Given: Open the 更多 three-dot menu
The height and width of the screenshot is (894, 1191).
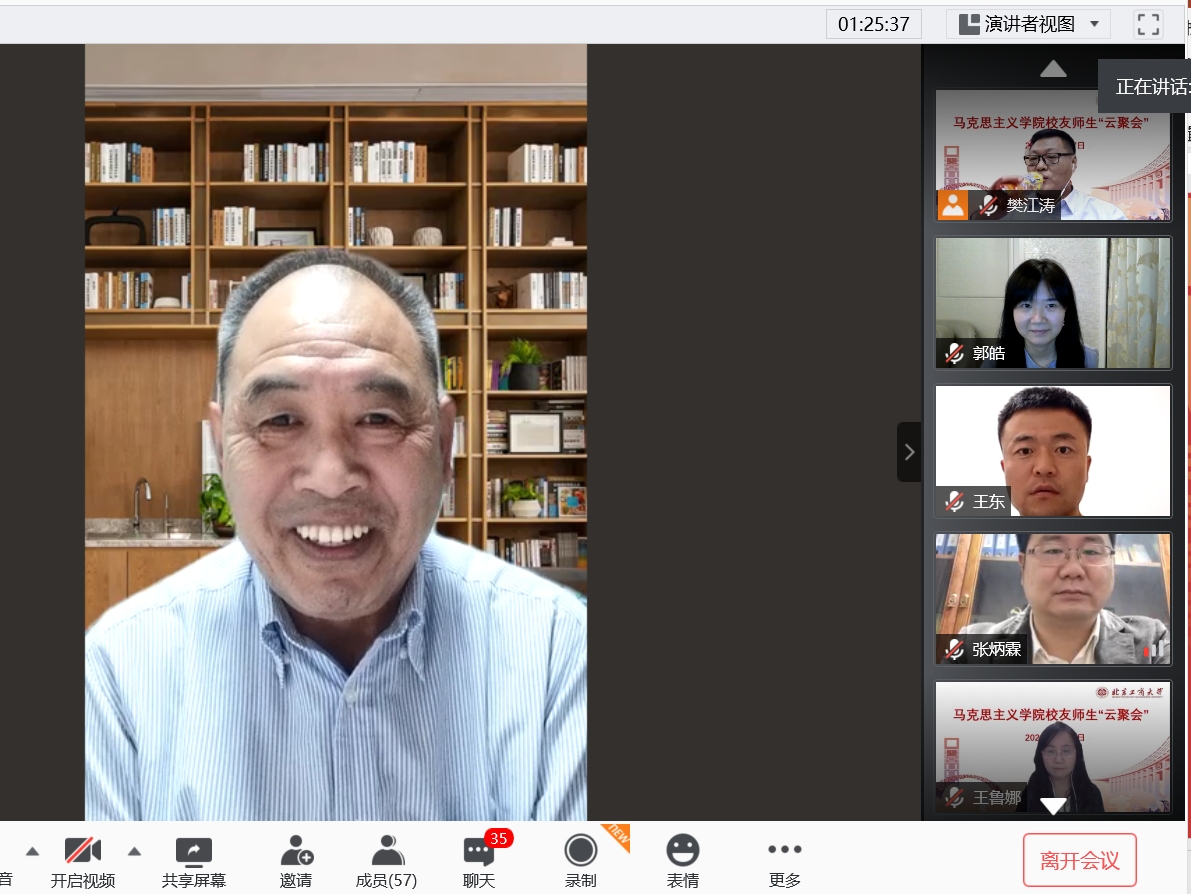Looking at the screenshot, I should 785,849.
